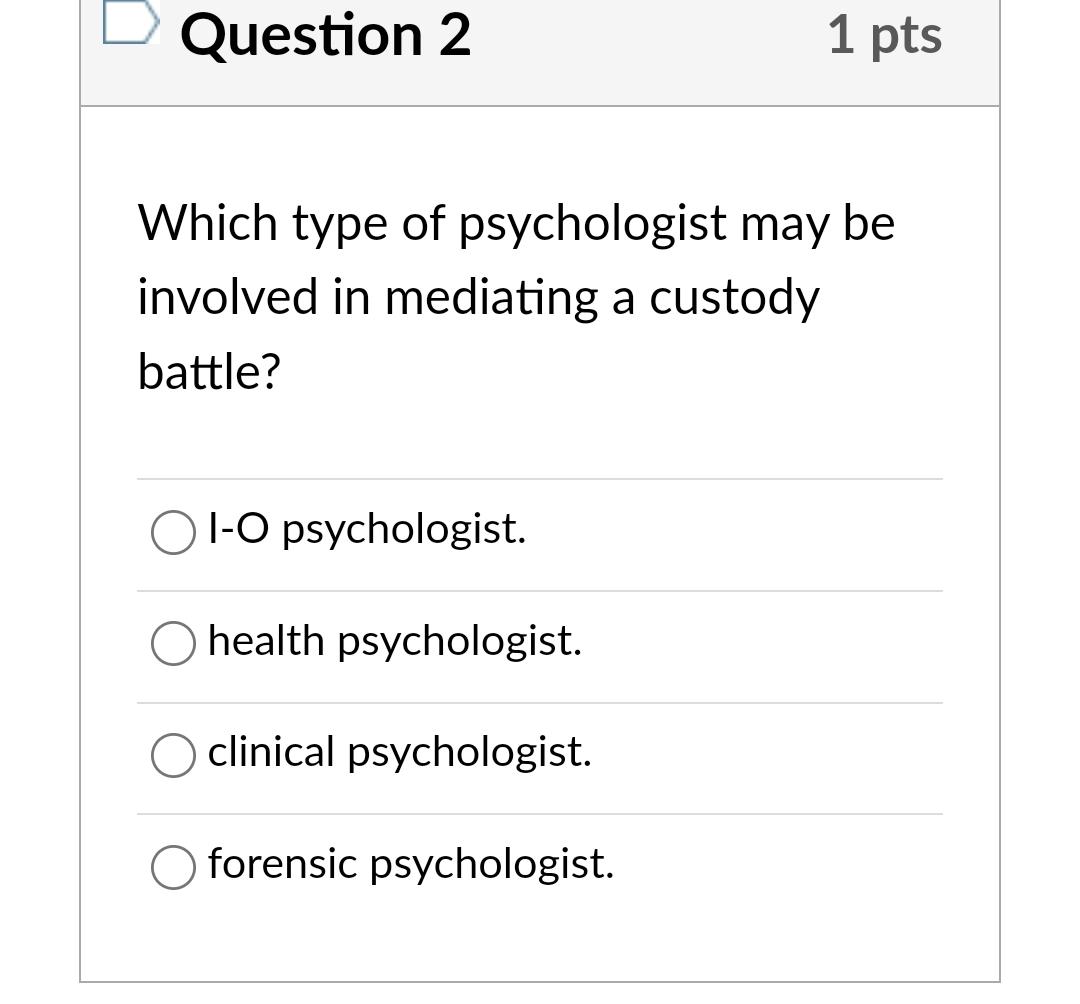Click the Question 2 header title
The height and width of the screenshot is (1004, 1080).
[x=324, y=35]
